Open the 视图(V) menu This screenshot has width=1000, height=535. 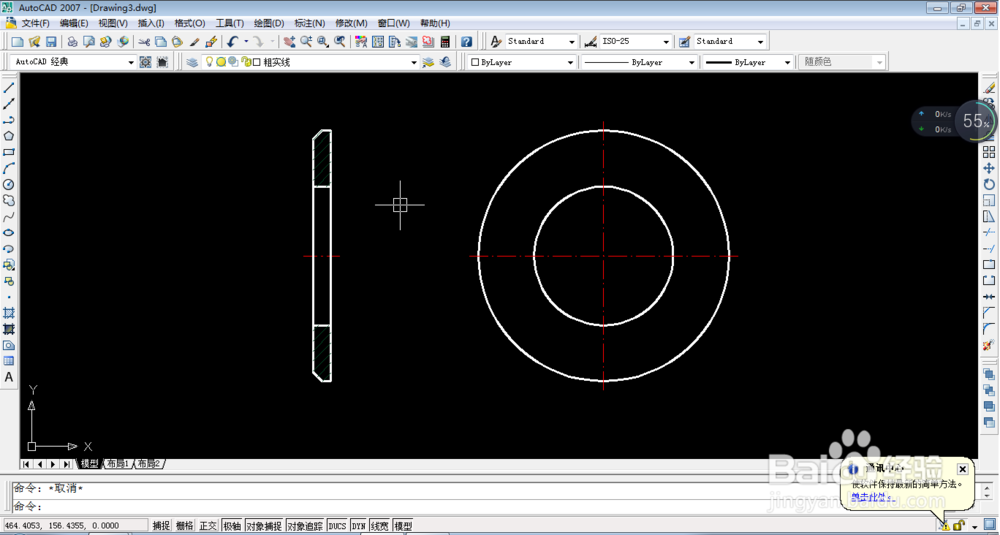click(113, 23)
